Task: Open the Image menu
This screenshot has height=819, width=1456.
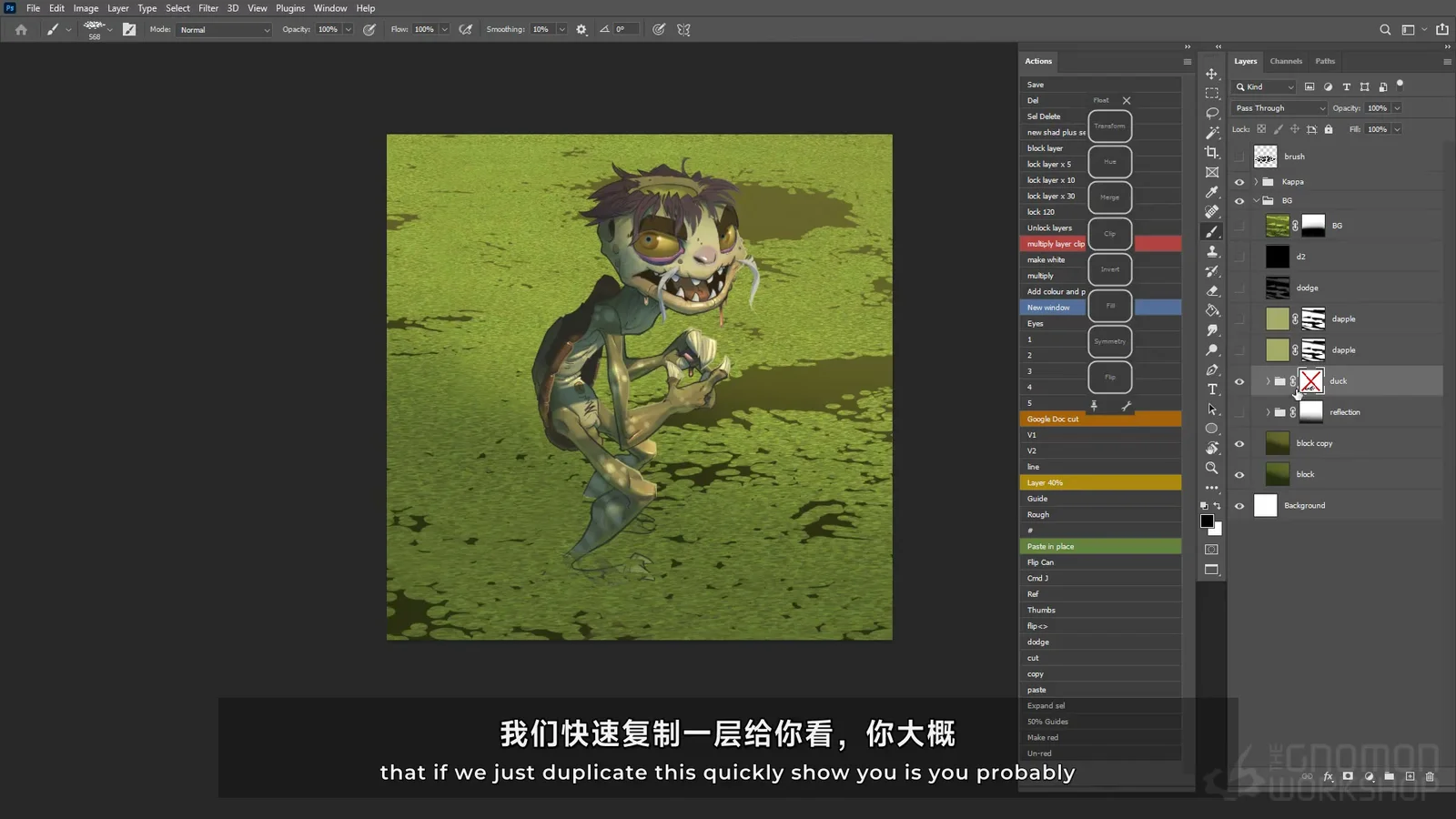Action: [86, 8]
